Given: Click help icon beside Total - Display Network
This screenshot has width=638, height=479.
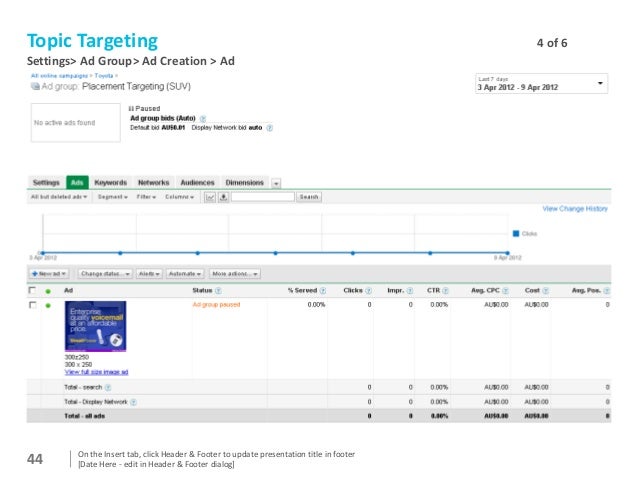Looking at the screenshot, I should tap(135, 401).
